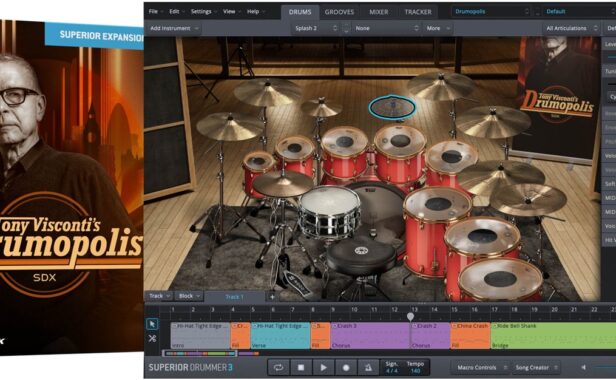Add a new track with the plus icon

pyautogui.click(x=272, y=297)
